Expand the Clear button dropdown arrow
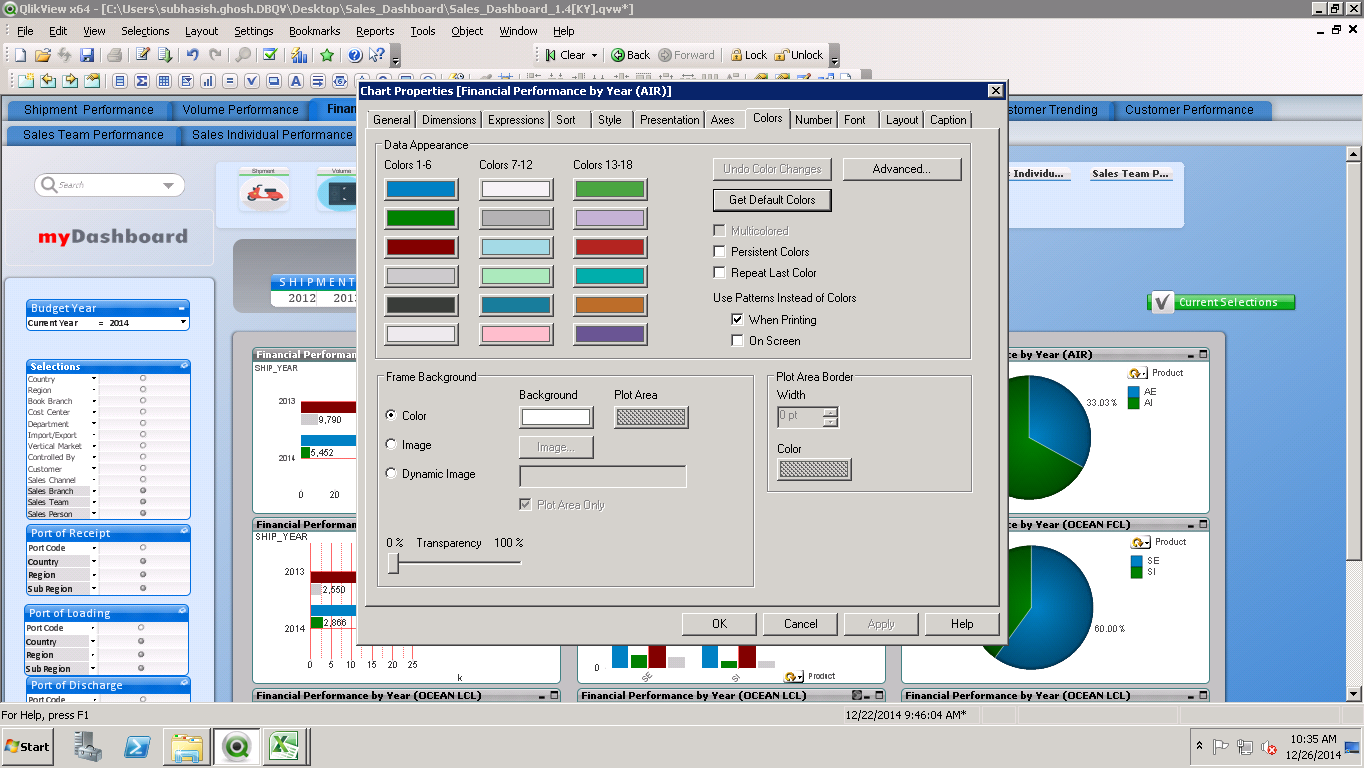This screenshot has height=768, width=1364. (x=594, y=56)
